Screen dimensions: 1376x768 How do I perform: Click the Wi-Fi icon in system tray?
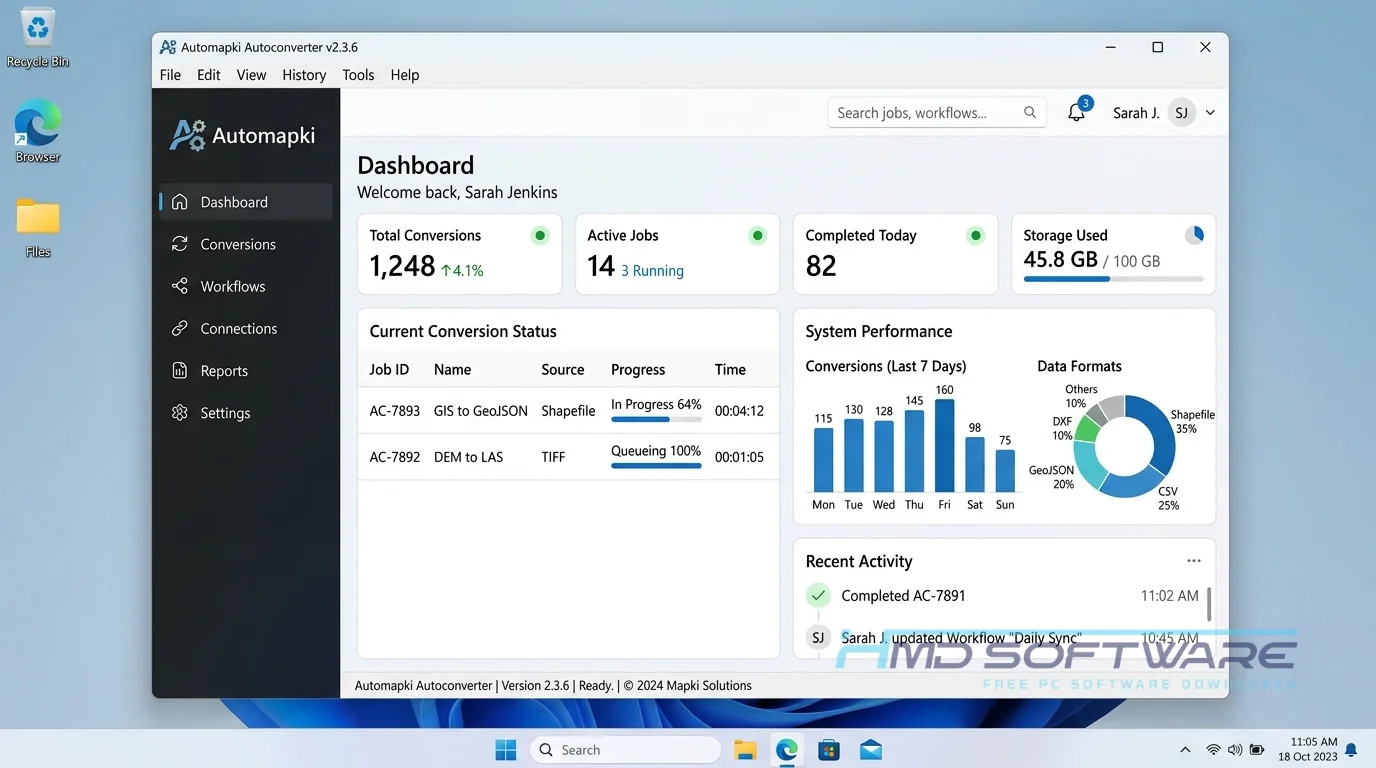coord(1213,750)
